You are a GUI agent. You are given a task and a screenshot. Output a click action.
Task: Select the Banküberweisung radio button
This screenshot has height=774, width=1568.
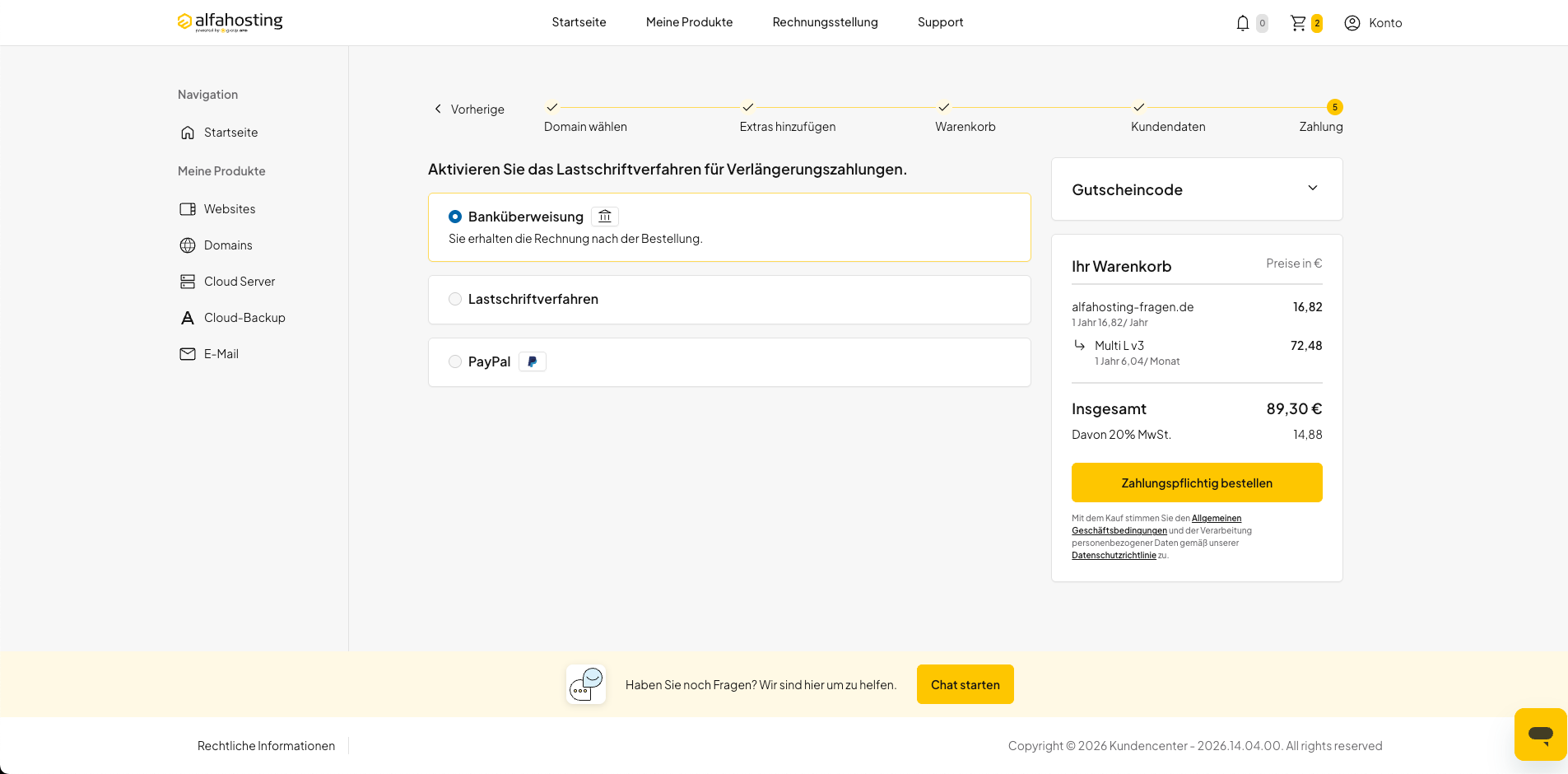pos(455,217)
